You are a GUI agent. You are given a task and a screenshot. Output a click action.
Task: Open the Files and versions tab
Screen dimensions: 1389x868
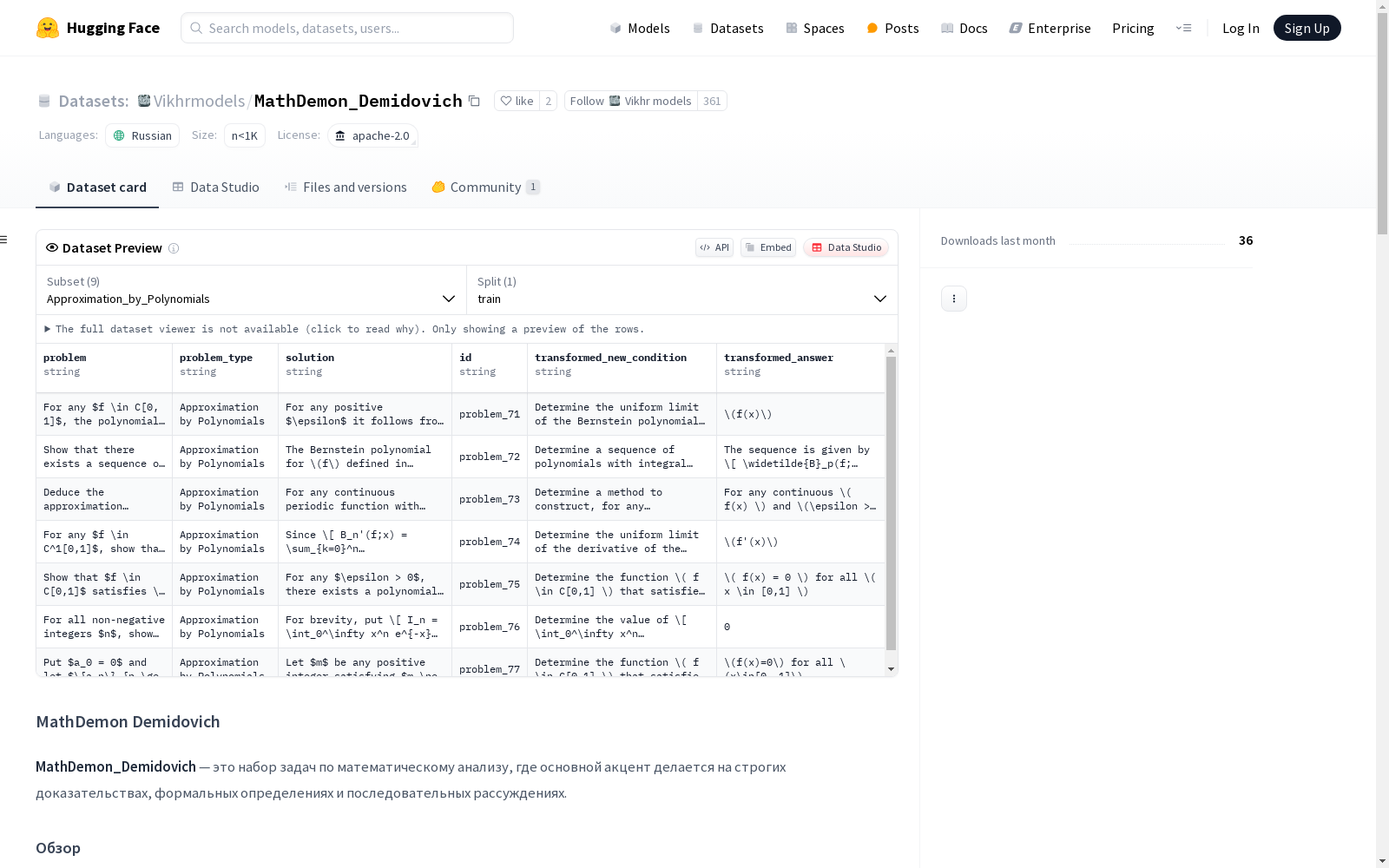346,187
